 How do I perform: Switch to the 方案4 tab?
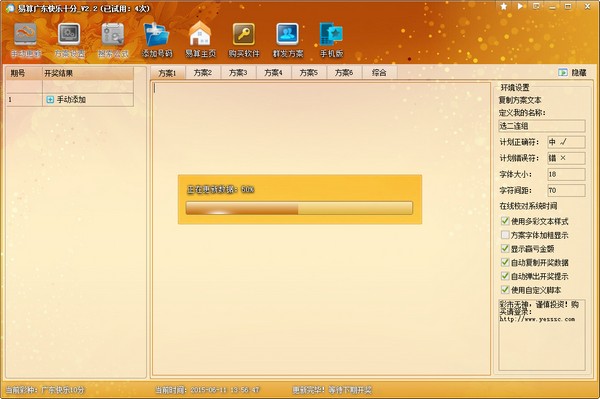pyautogui.click(x=273, y=72)
